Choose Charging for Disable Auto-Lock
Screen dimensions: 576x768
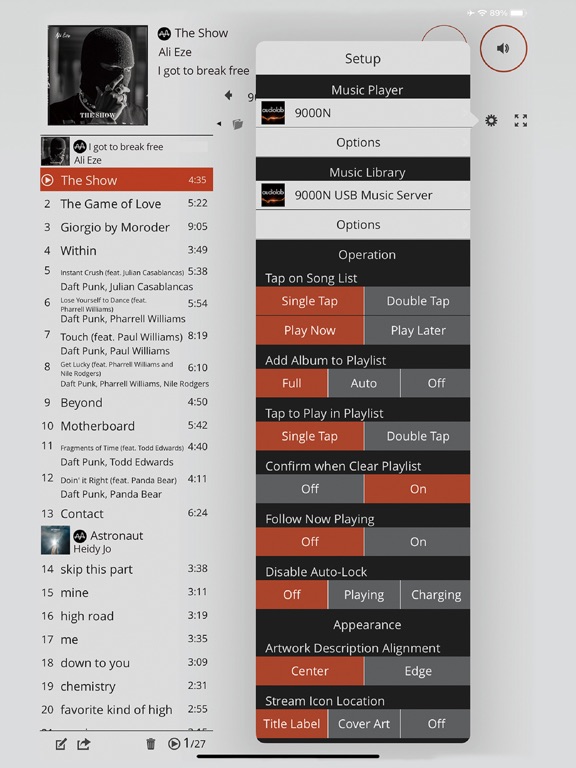pos(435,595)
